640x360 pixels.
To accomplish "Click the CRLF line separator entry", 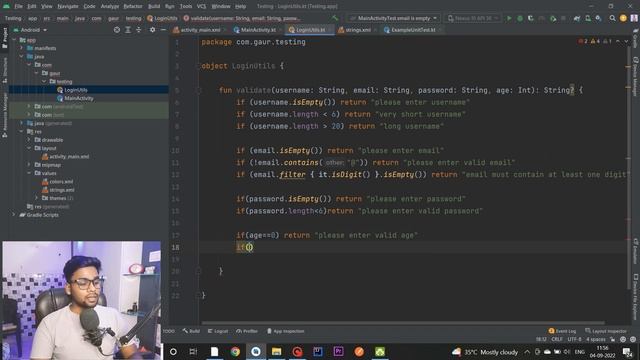I will [x=557, y=339].
